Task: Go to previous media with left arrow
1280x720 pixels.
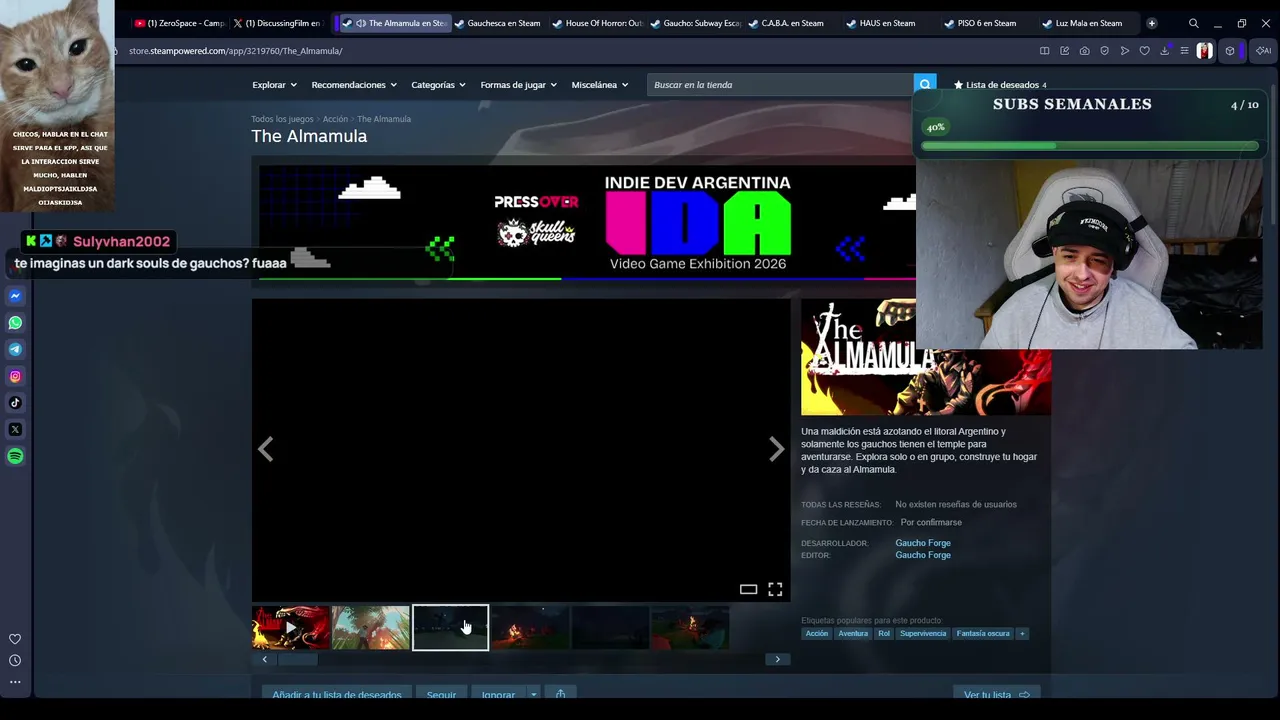Action: click(x=265, y=450)
